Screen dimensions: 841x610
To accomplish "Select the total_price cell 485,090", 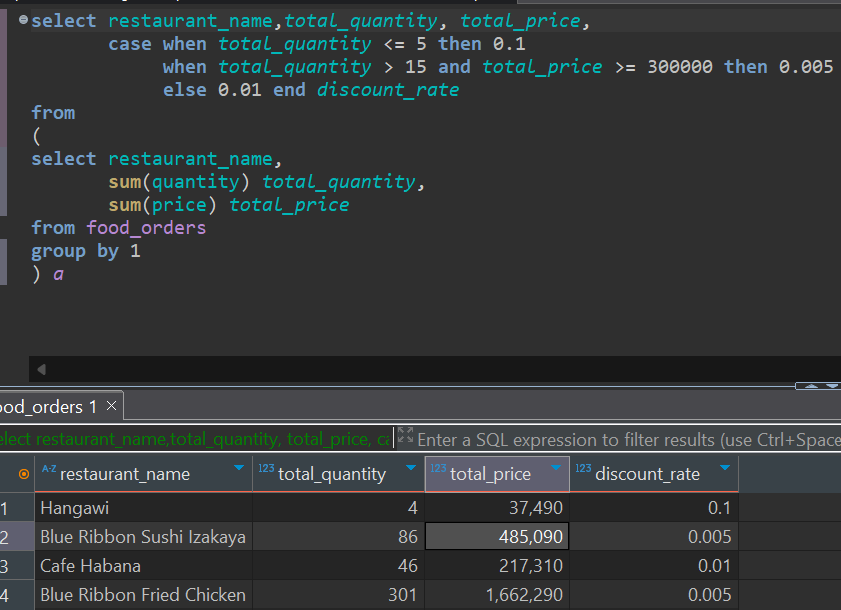I will coord(497,536).
